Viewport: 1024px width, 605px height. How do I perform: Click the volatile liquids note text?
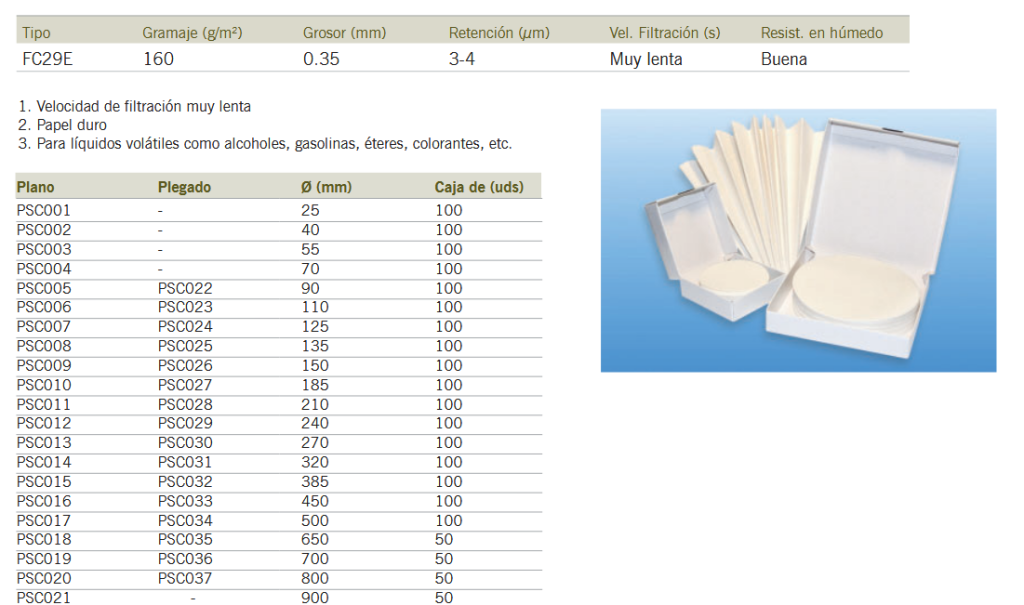coord(265,144)
